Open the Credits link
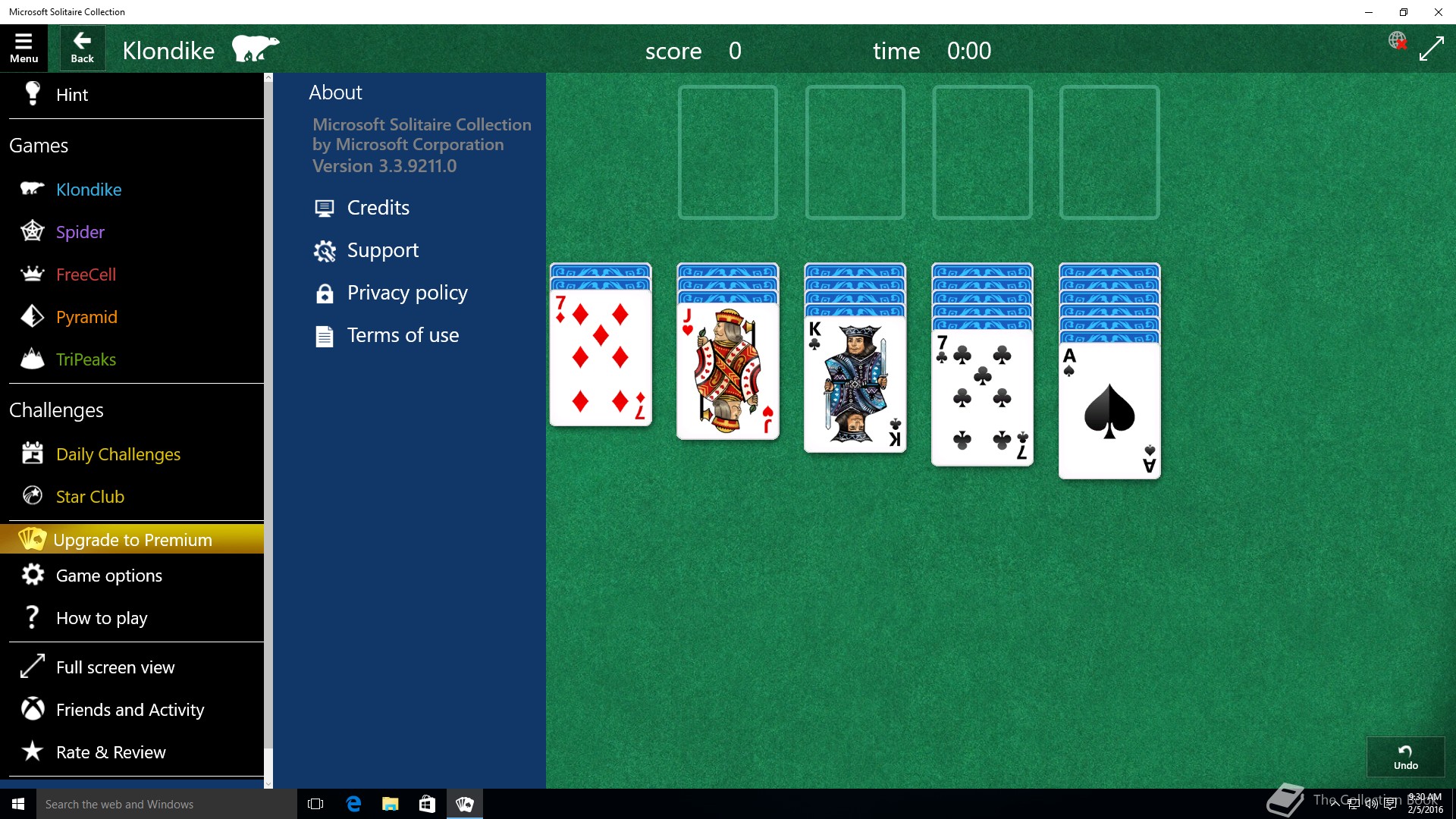The image size is (1456, 819). point(378,208)
